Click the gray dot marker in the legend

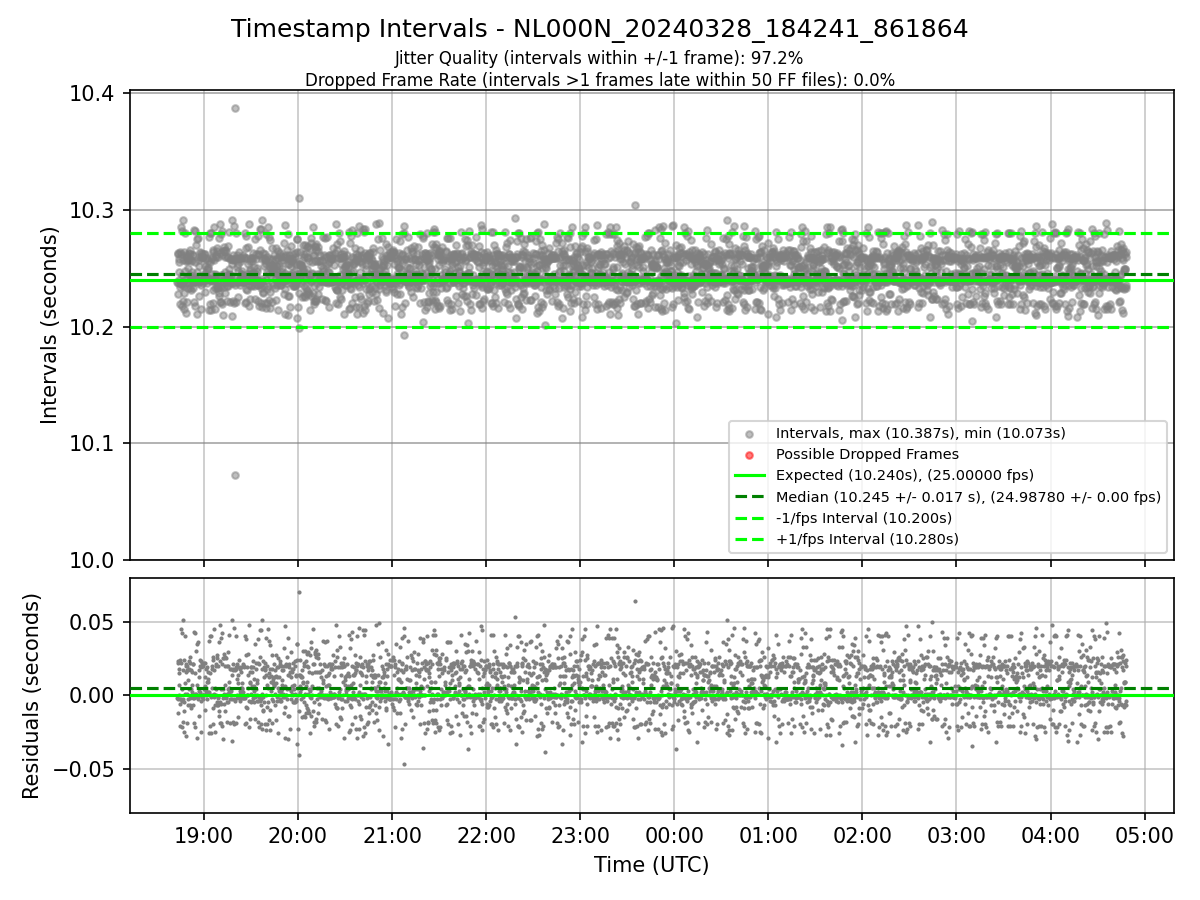(x=750, y=434)
